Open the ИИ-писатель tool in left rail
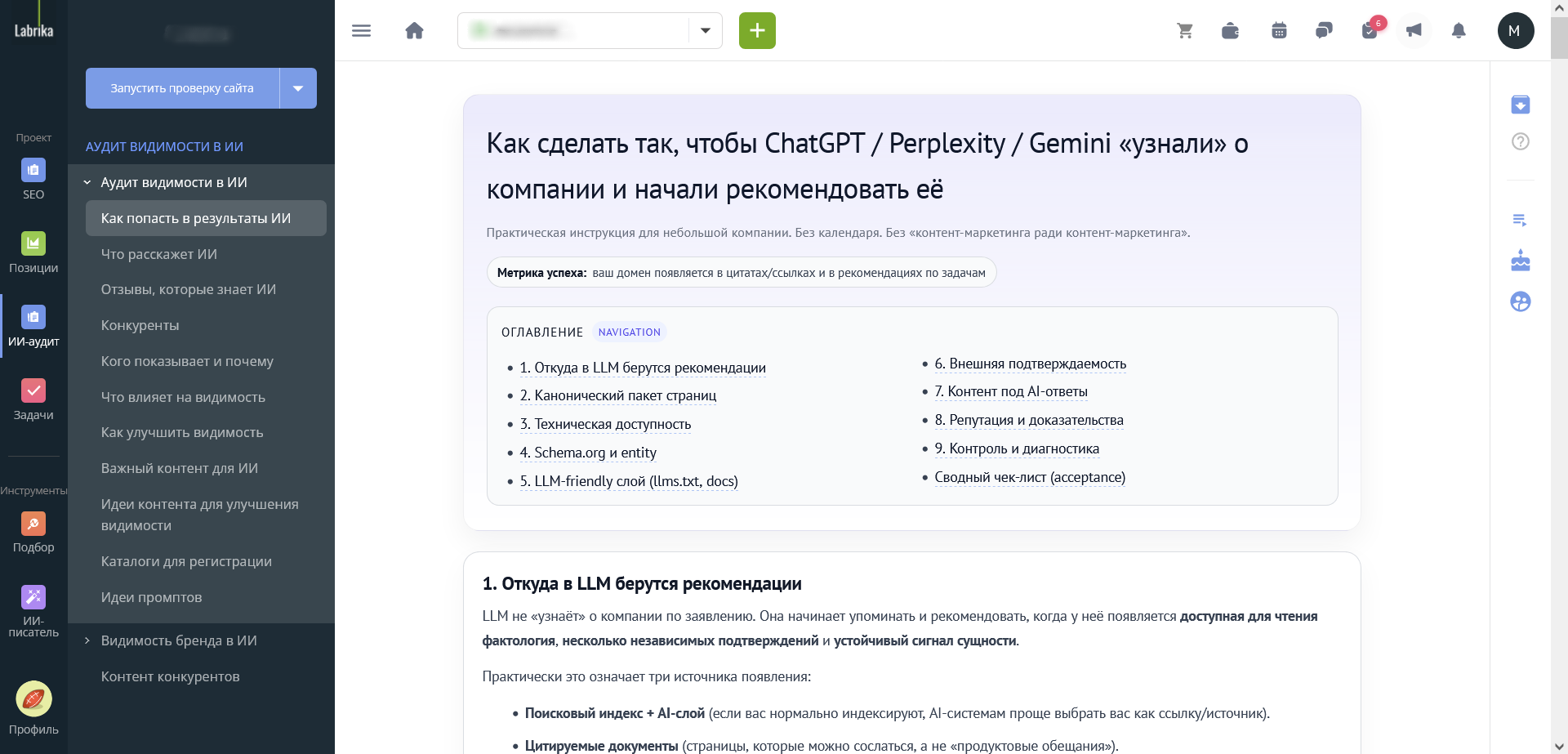This screenshot has height=754, width=1568. pos(33,611)
